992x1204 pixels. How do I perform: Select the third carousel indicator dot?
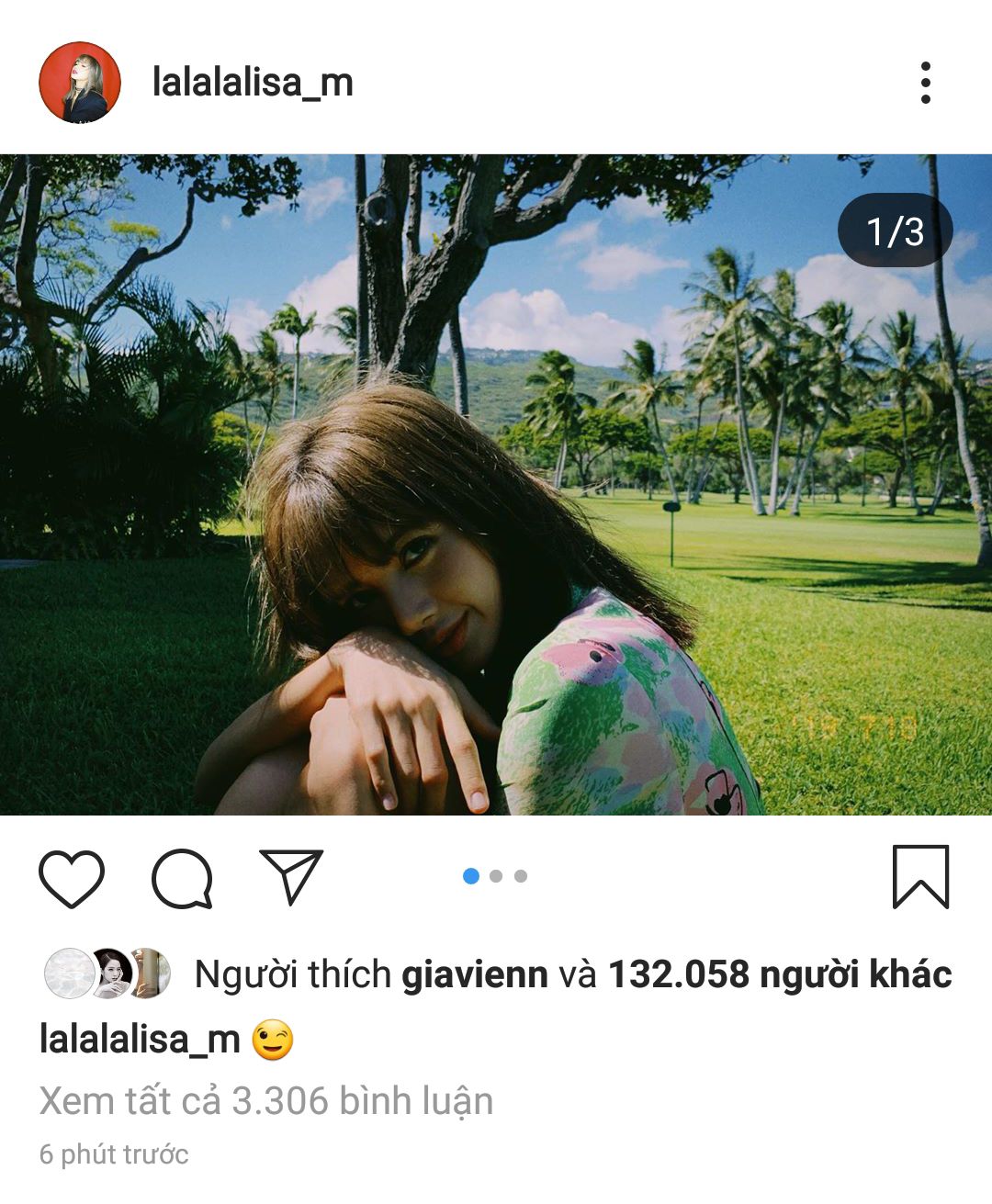pos(521,876)
